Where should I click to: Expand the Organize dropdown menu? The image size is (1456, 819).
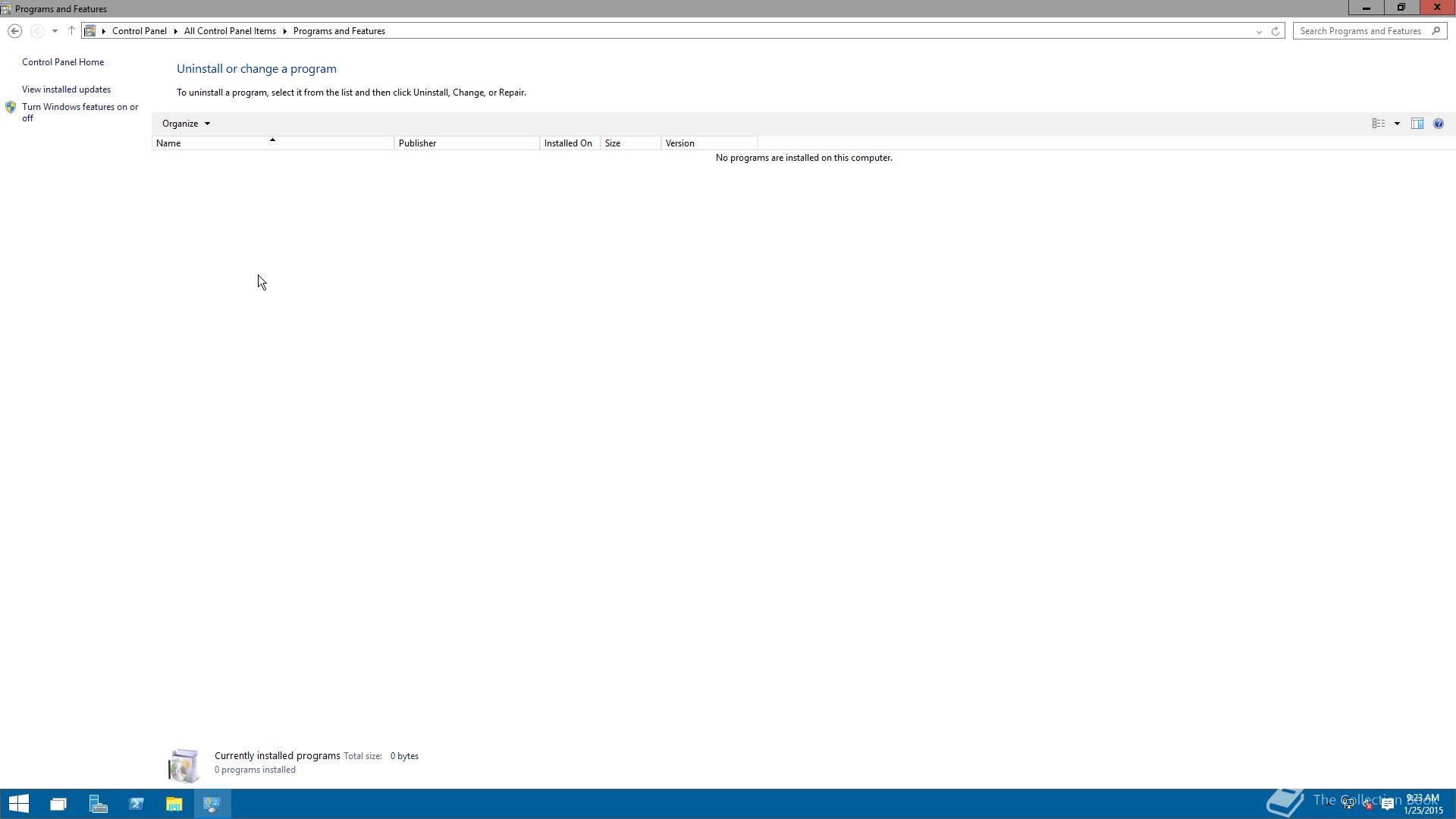186,124
